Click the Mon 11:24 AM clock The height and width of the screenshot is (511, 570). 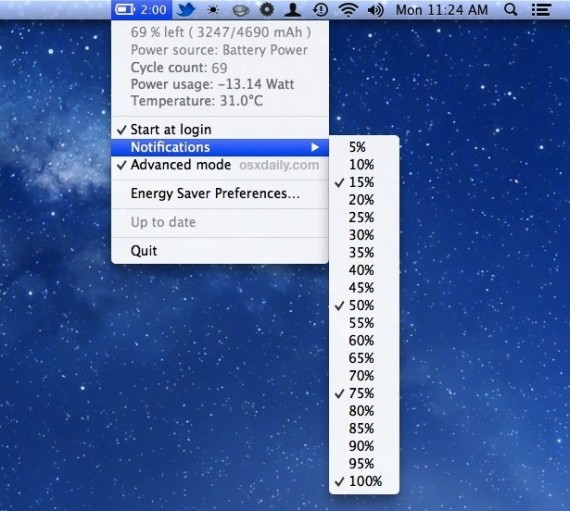click(x=442, y=10)
